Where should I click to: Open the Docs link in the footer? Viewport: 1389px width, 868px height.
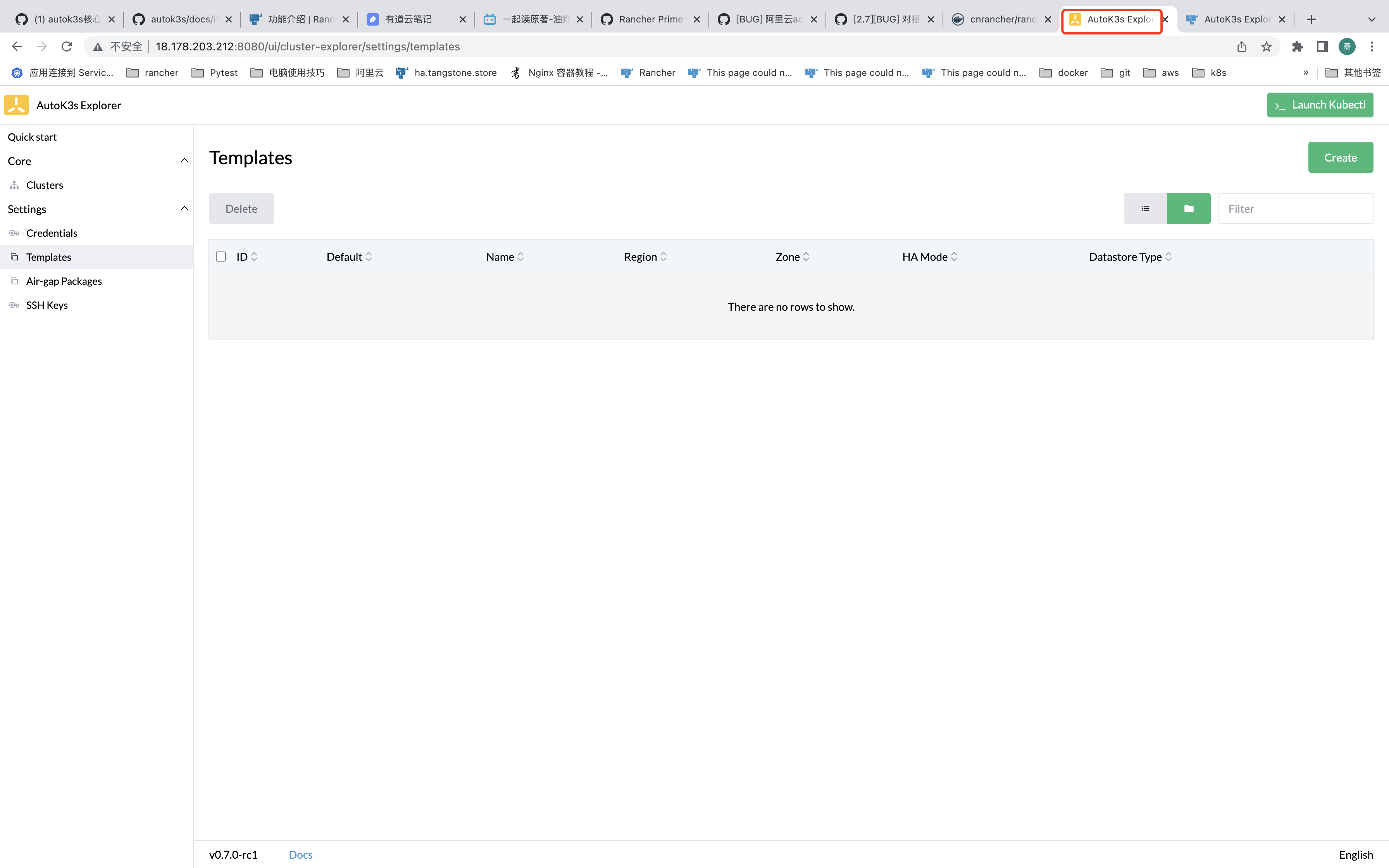click(x=300, y=854)
